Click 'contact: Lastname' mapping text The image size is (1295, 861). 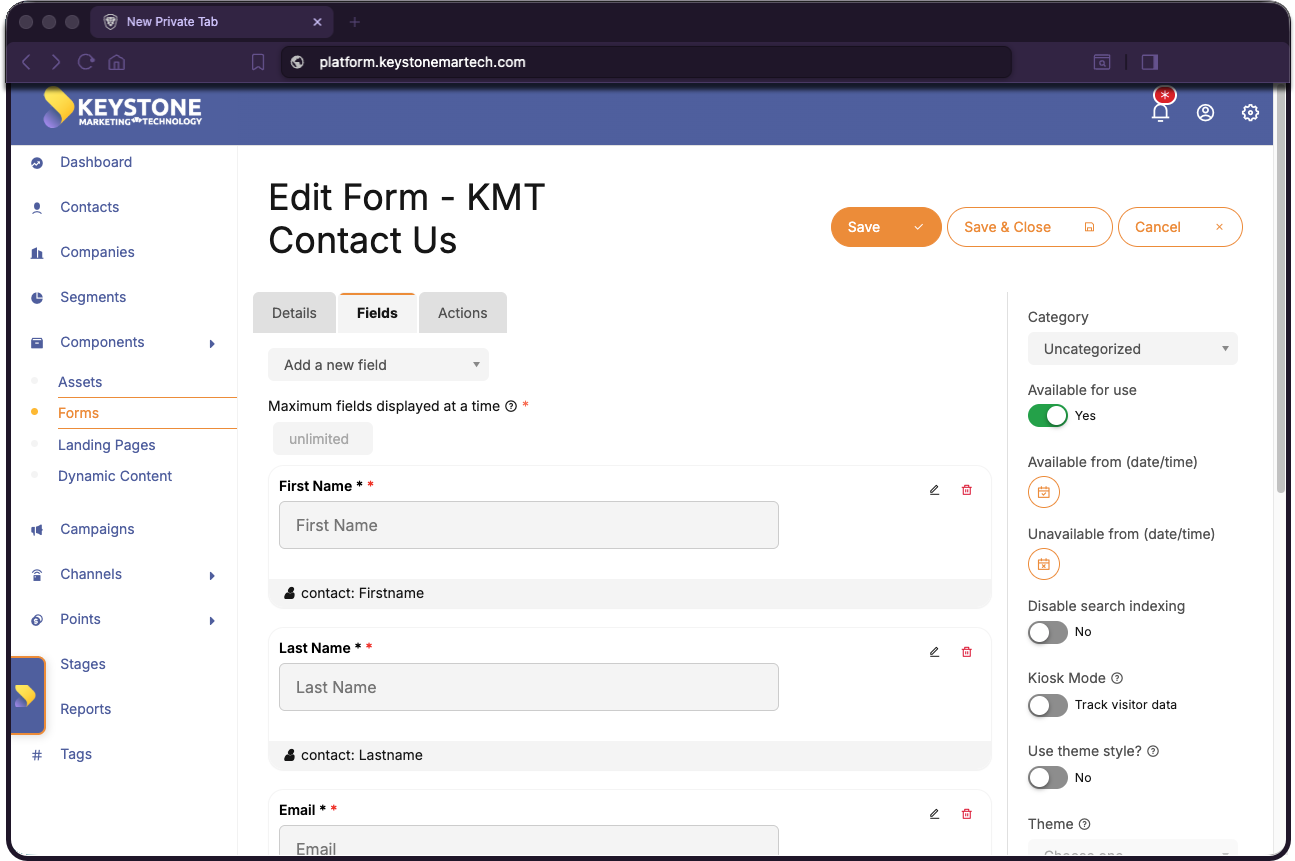point(362,755)
